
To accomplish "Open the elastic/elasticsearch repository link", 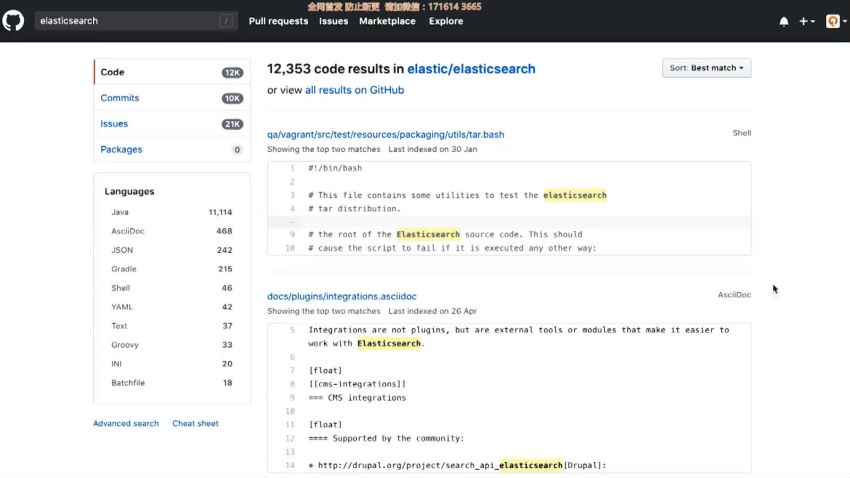I will coord(471,69).
